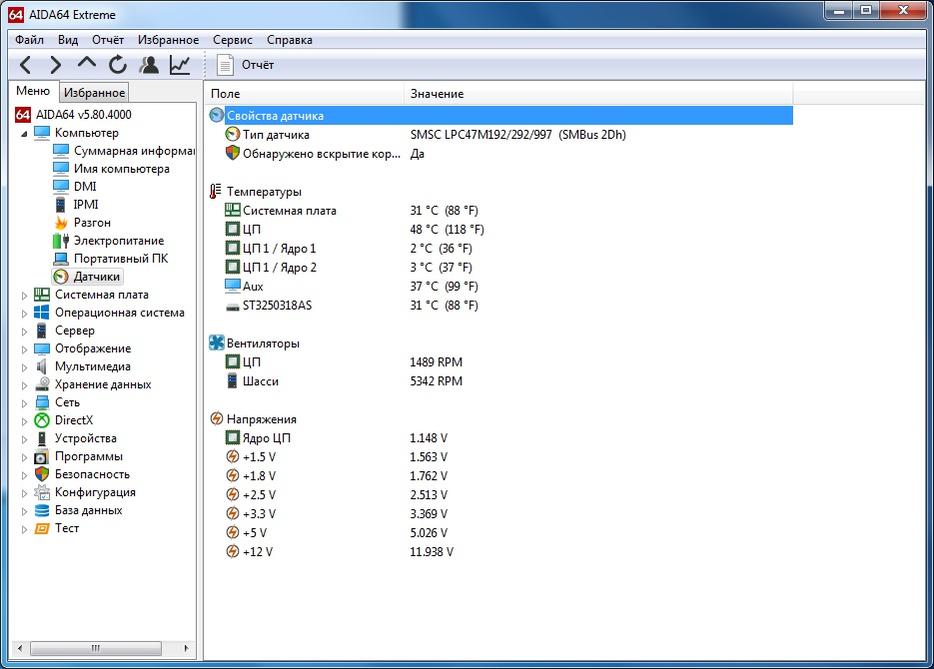934x669 pixels.
Task: Select the +12 V voltage row
Action: [x=500, y=552]
